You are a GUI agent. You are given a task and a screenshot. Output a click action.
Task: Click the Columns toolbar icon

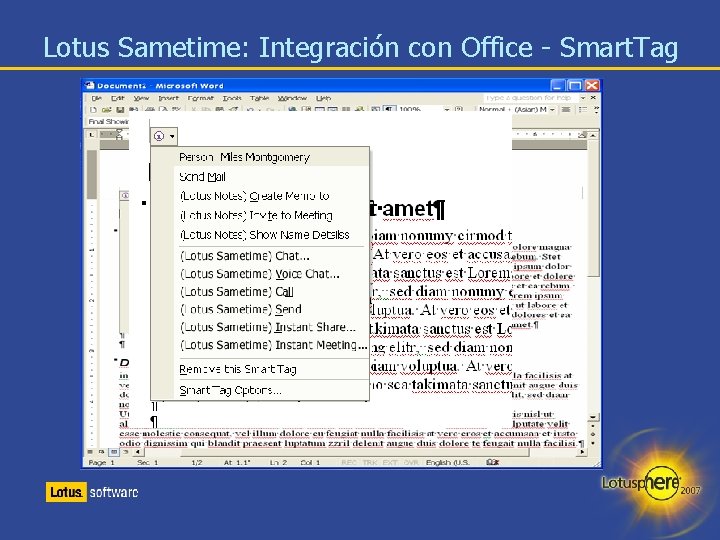coord(346,110)
